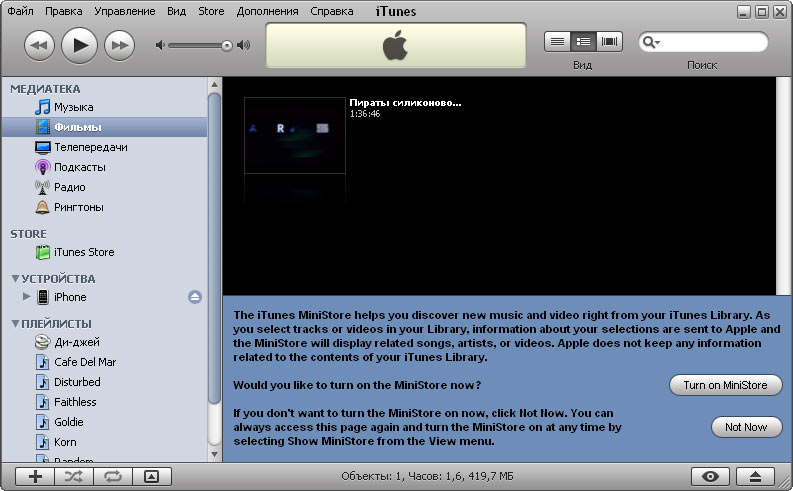Click in the Поиск search field
793x491 pixels.
(703, 42)
